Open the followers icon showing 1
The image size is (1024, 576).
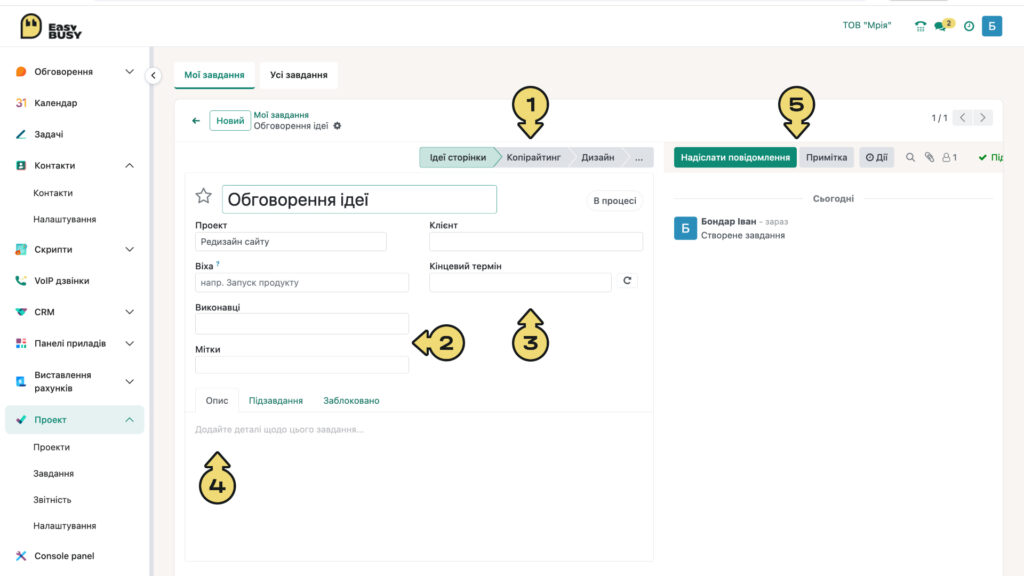[x=950, y=157]
